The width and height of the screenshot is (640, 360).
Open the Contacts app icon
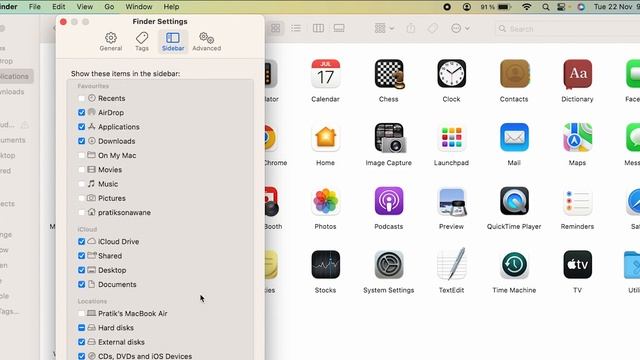[x=514, y=74]
